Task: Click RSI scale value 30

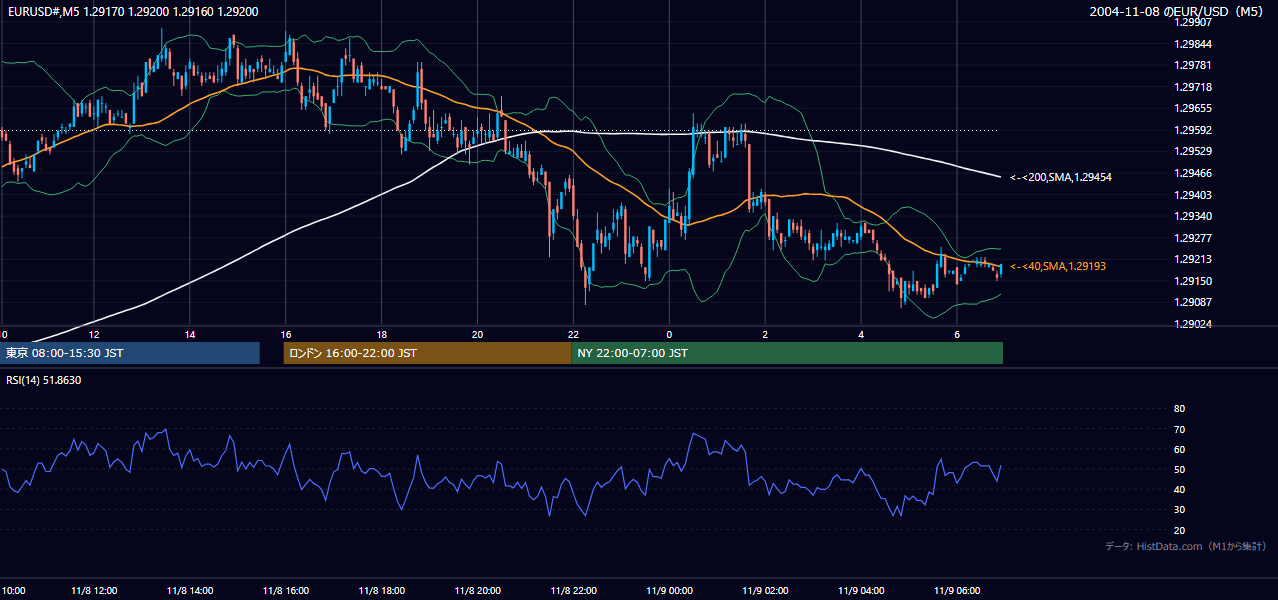Action: point(1179,510)
